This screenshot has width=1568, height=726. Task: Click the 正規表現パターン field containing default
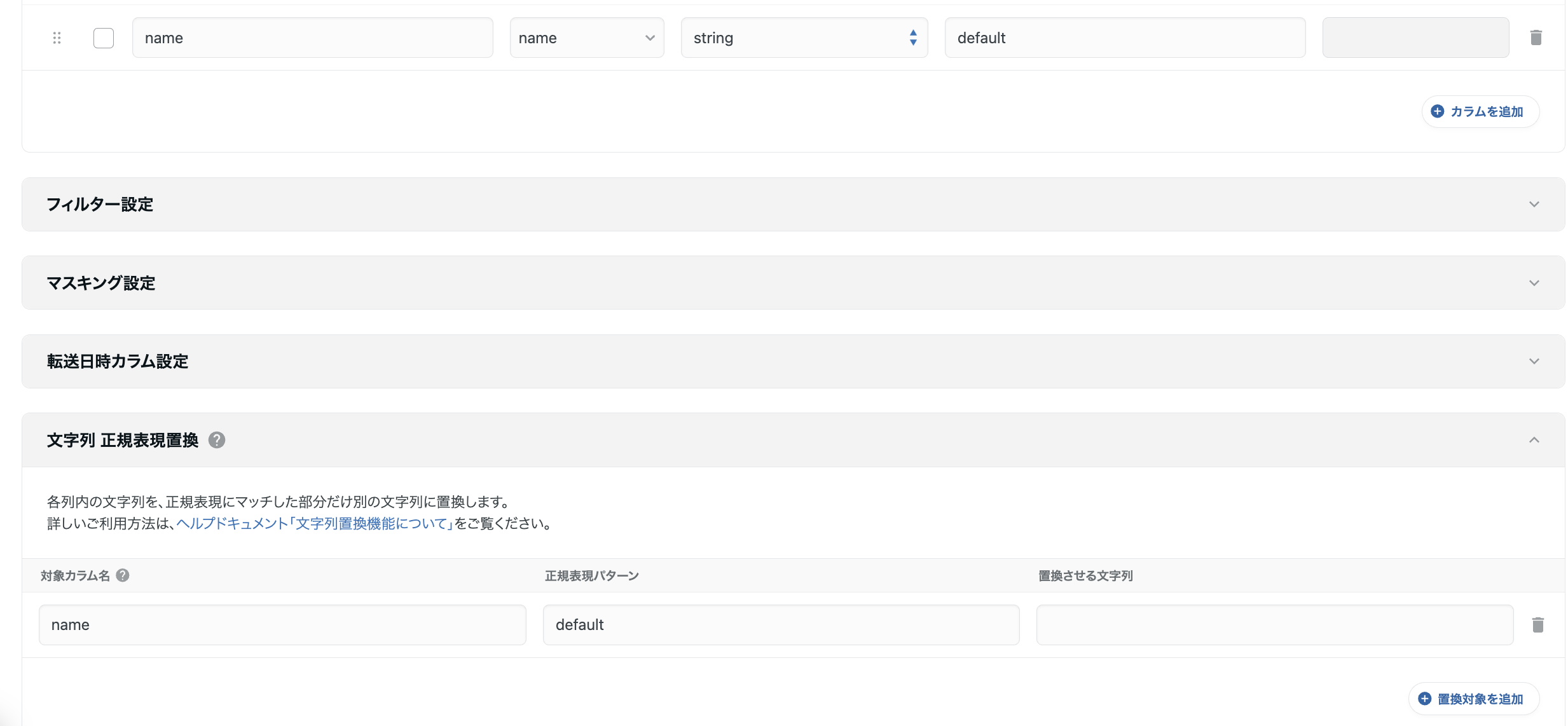point(781,624)
